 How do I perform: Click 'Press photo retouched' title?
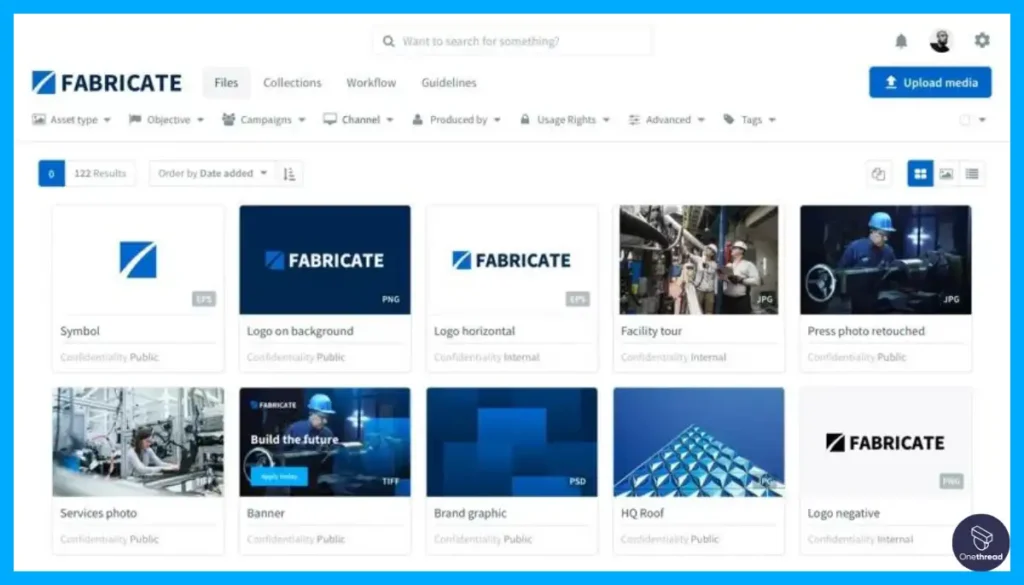click(866, 331)
